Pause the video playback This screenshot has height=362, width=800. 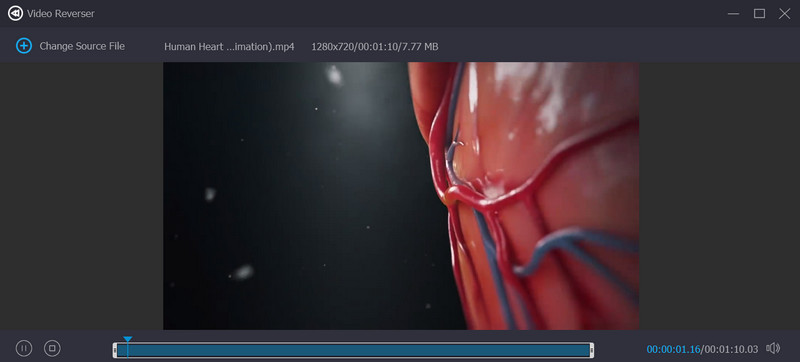tap(24, 348)
